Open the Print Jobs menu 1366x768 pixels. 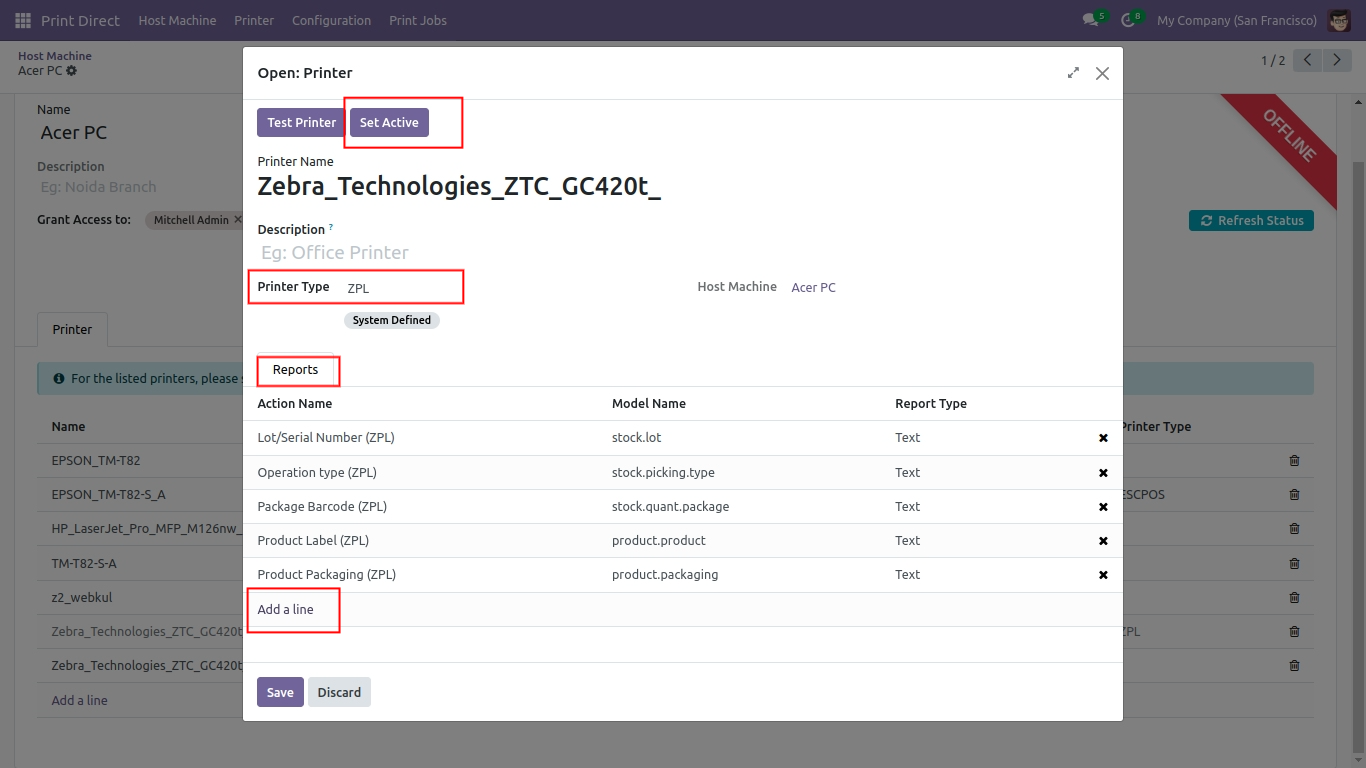click(x=418, y=20)
